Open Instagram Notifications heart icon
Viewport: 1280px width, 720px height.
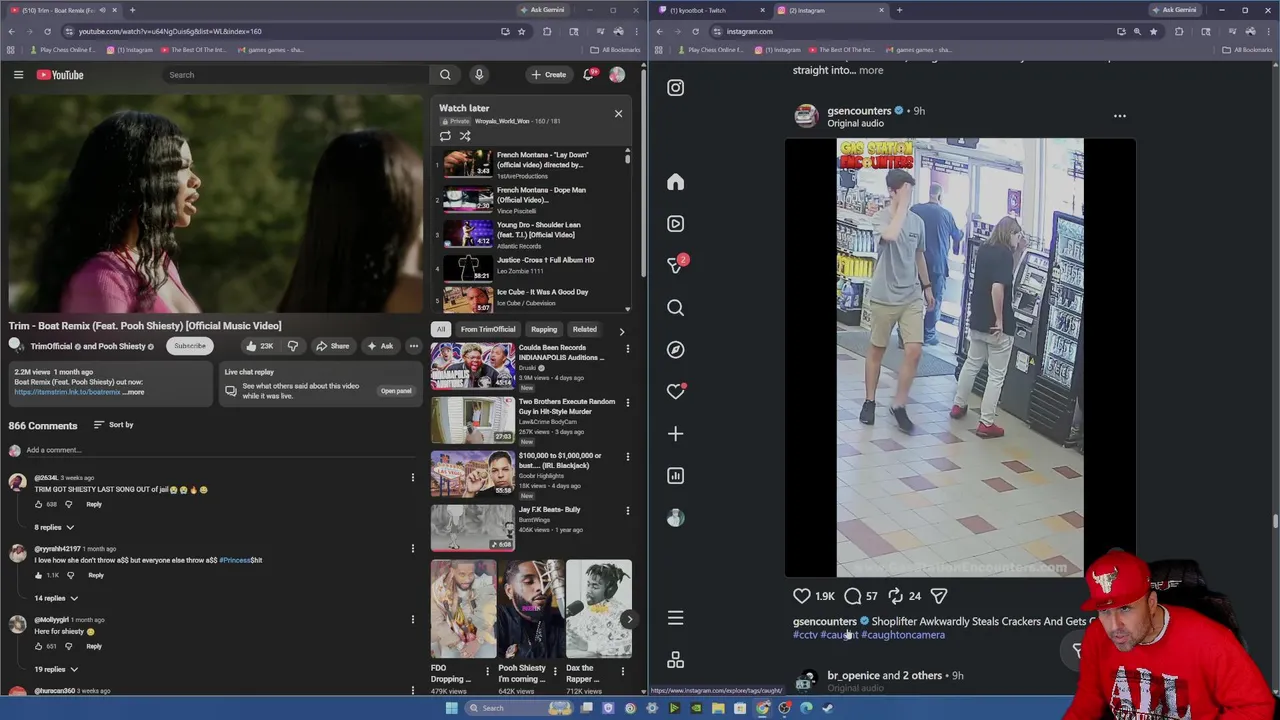pos(676,392)
